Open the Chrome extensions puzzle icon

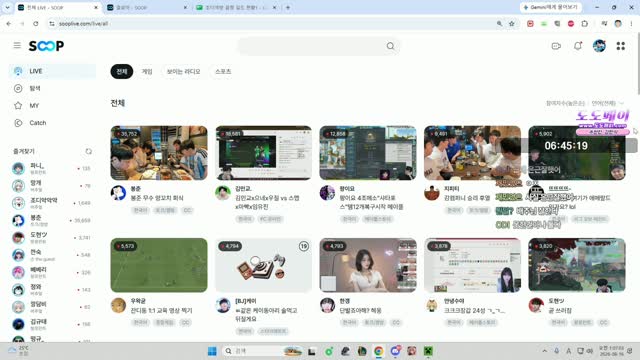[584, 24]
